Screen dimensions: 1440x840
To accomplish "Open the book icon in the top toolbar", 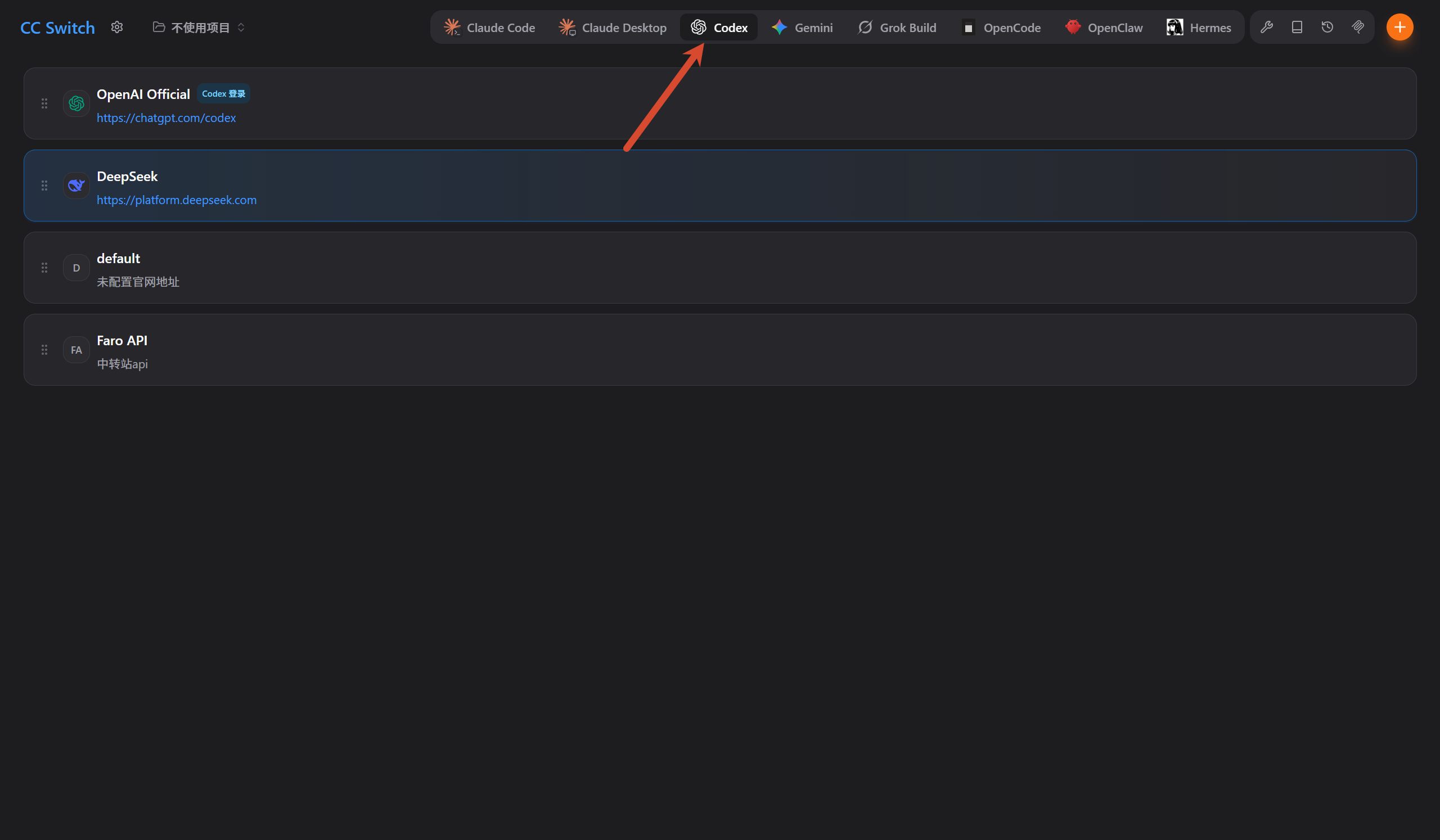I will 1297,27.
